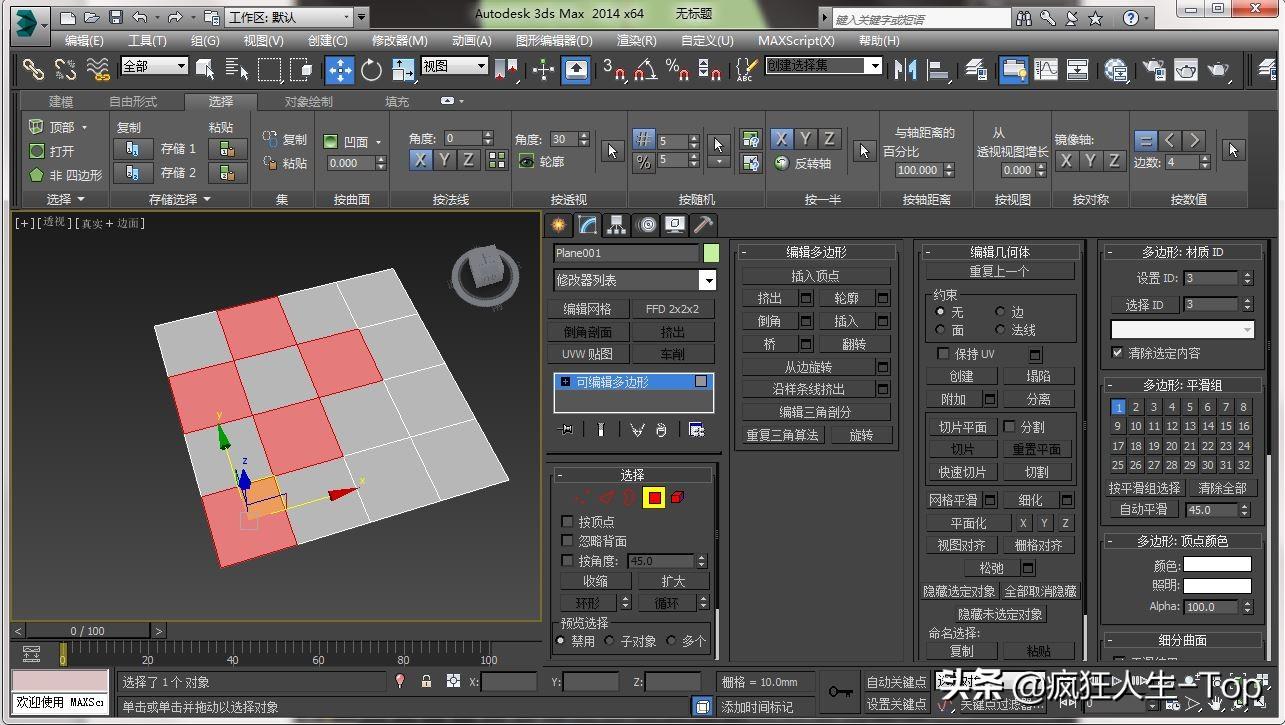1285x725 pixels.
Task: Toggle the 保持 UV checkbox
Action: (x=942, y=354)
